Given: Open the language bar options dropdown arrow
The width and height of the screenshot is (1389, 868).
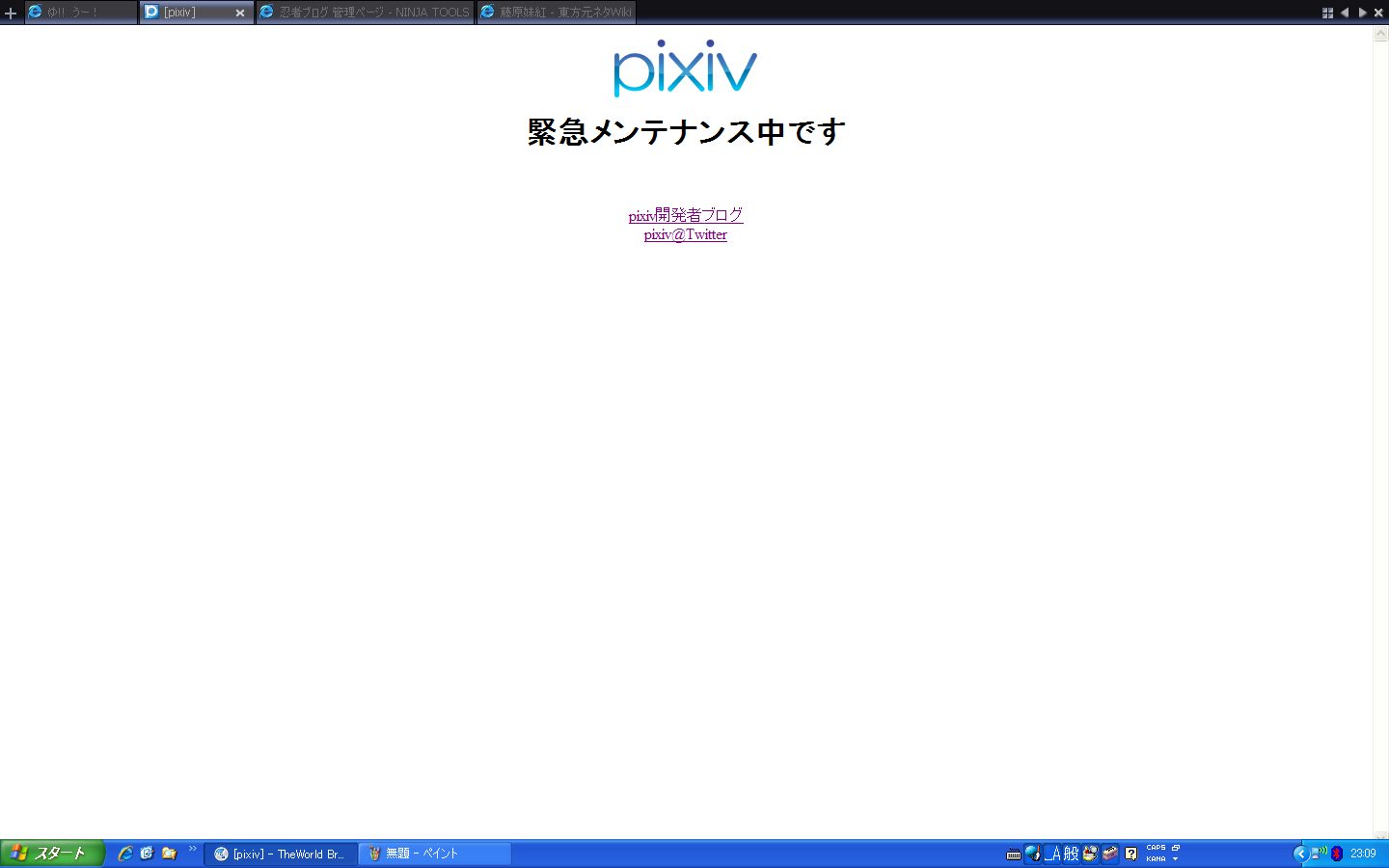Looking at the screenshot, I should (1176, 858).
